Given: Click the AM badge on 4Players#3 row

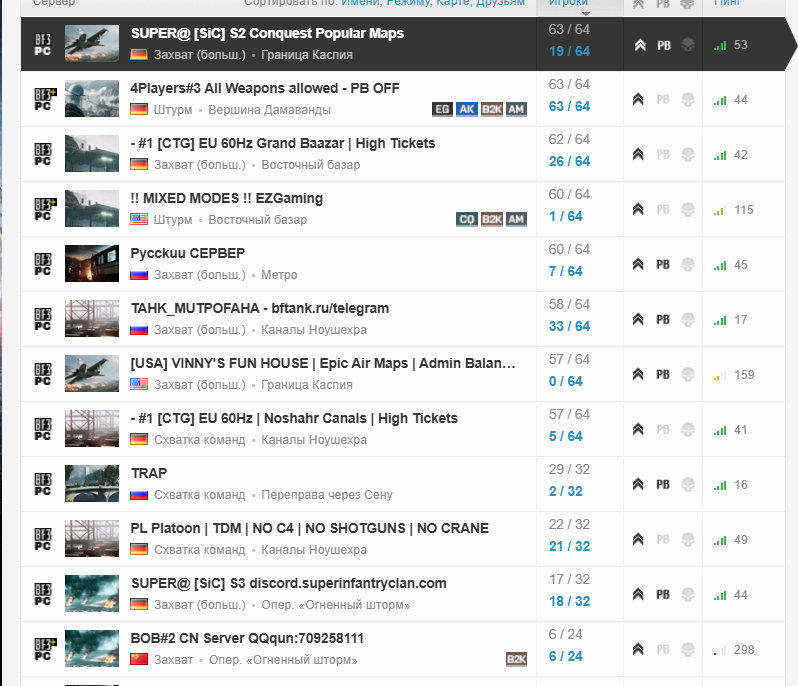Looking at the screenshot, I should point(516,109).
